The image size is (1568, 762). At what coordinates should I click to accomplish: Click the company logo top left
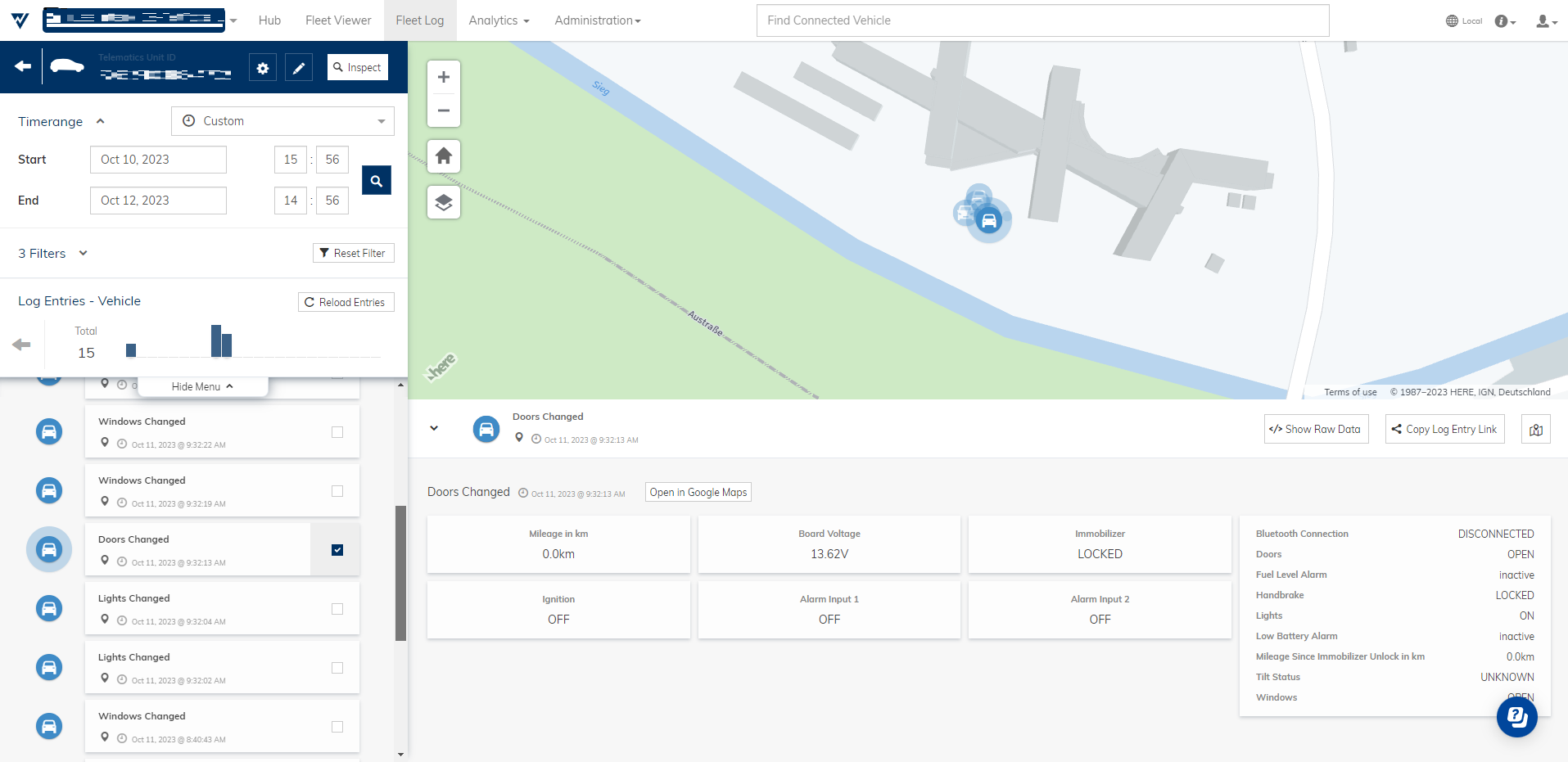click(x=20, y=20)
